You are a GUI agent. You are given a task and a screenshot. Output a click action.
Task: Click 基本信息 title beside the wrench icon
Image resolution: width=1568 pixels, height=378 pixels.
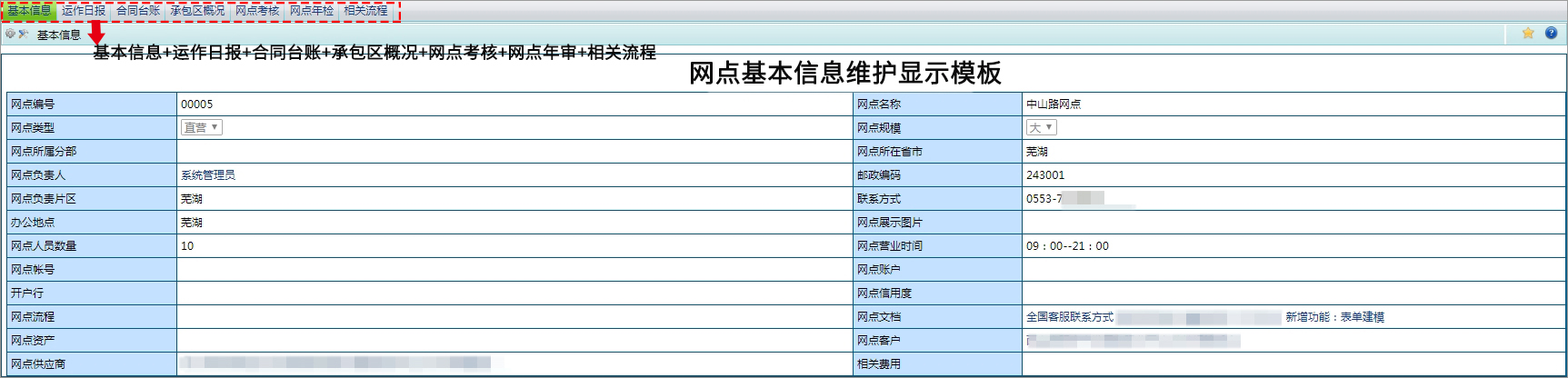coord(59,35)
